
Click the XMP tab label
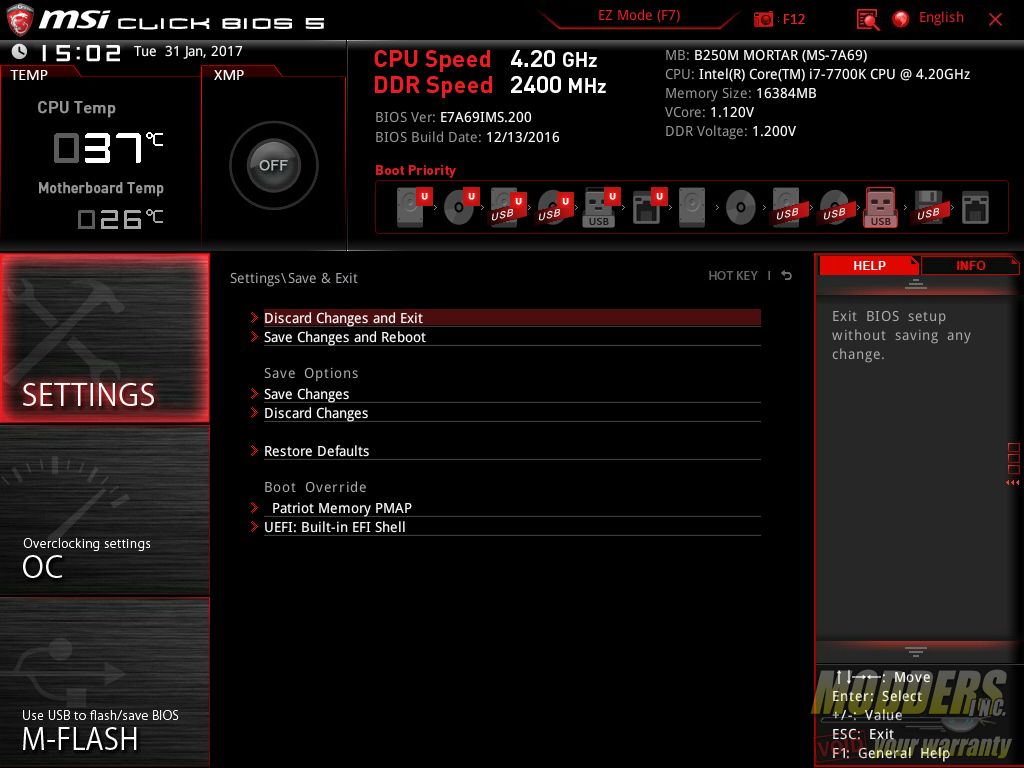click(x=229, y=75)
